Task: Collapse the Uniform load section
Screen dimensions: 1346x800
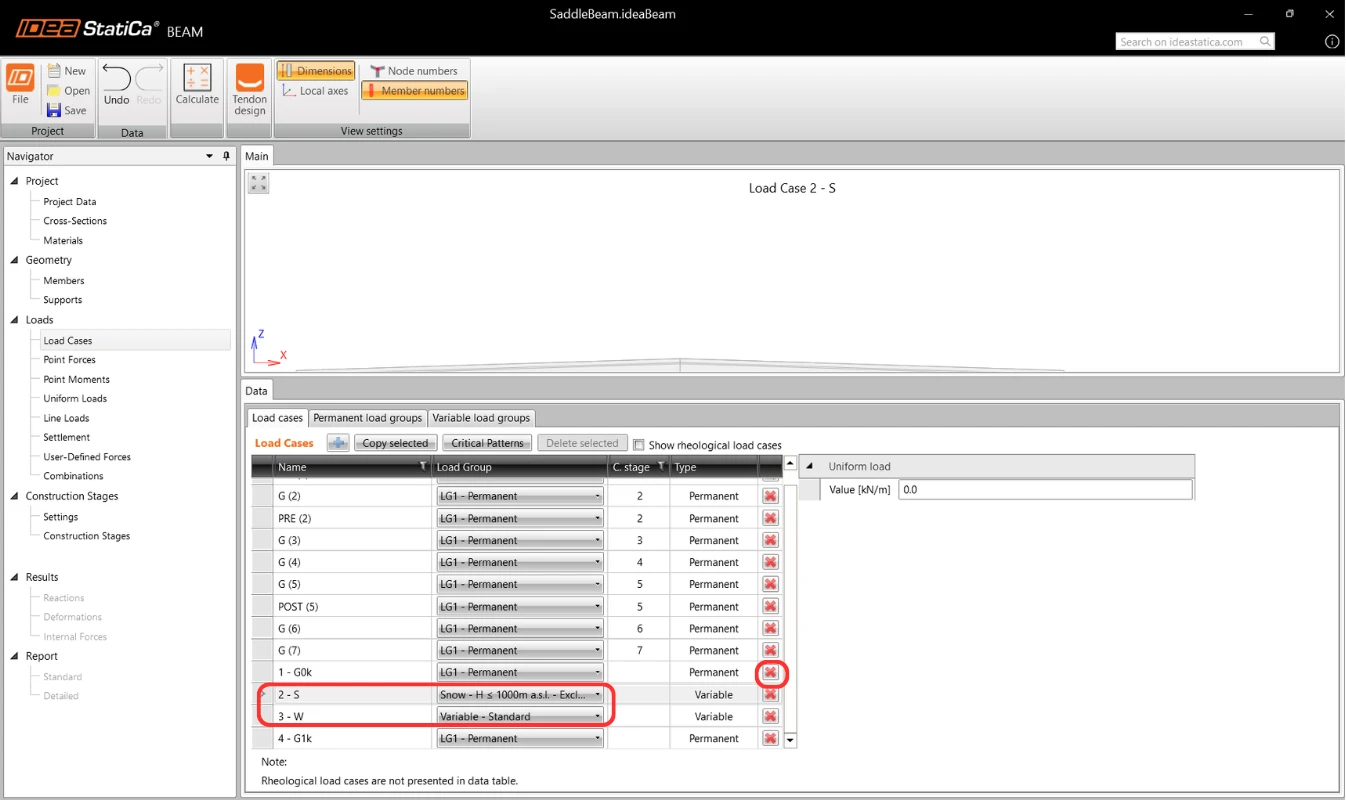Action: pyautogui.click(x=809, y=466)
